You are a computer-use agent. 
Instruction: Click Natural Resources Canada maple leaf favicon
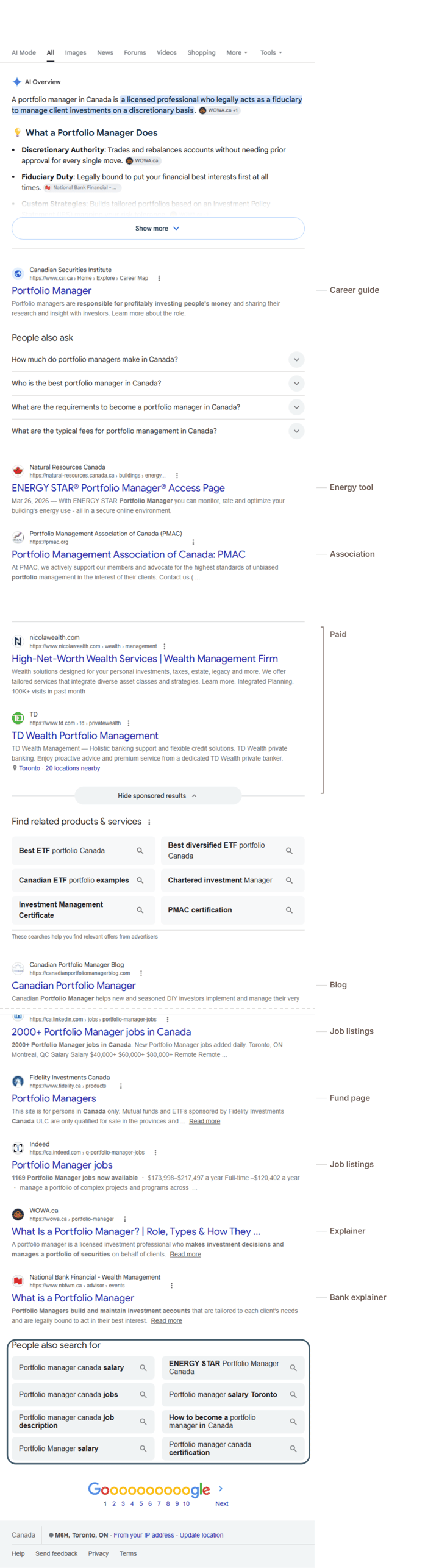click(x=18, y=471)
